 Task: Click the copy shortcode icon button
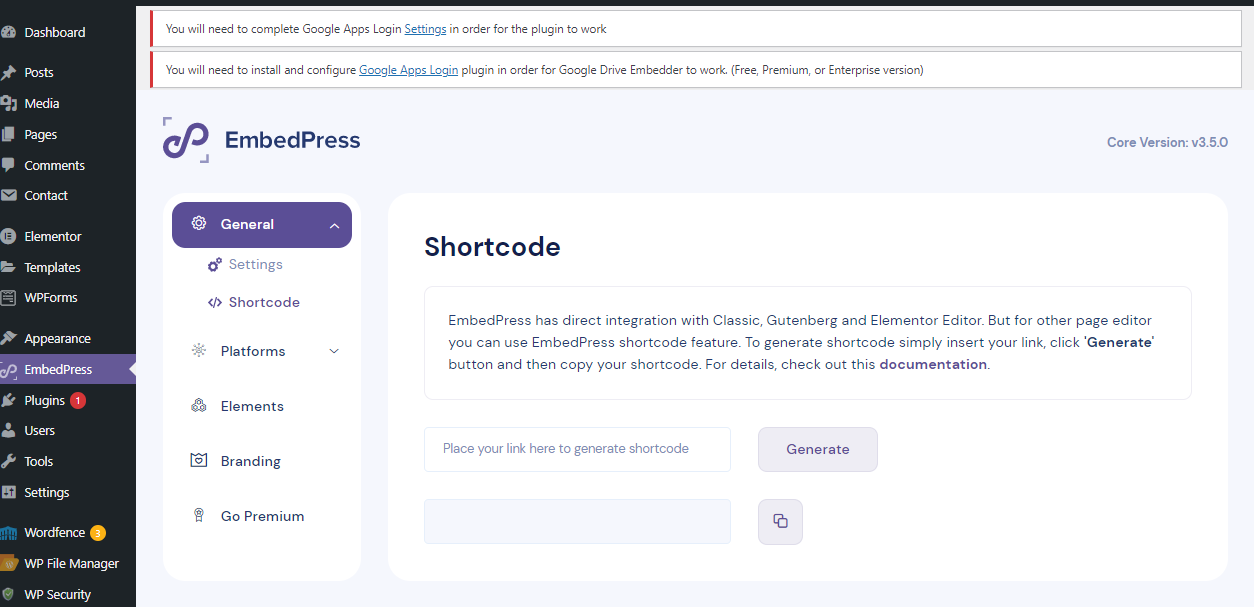click(780, 522)
